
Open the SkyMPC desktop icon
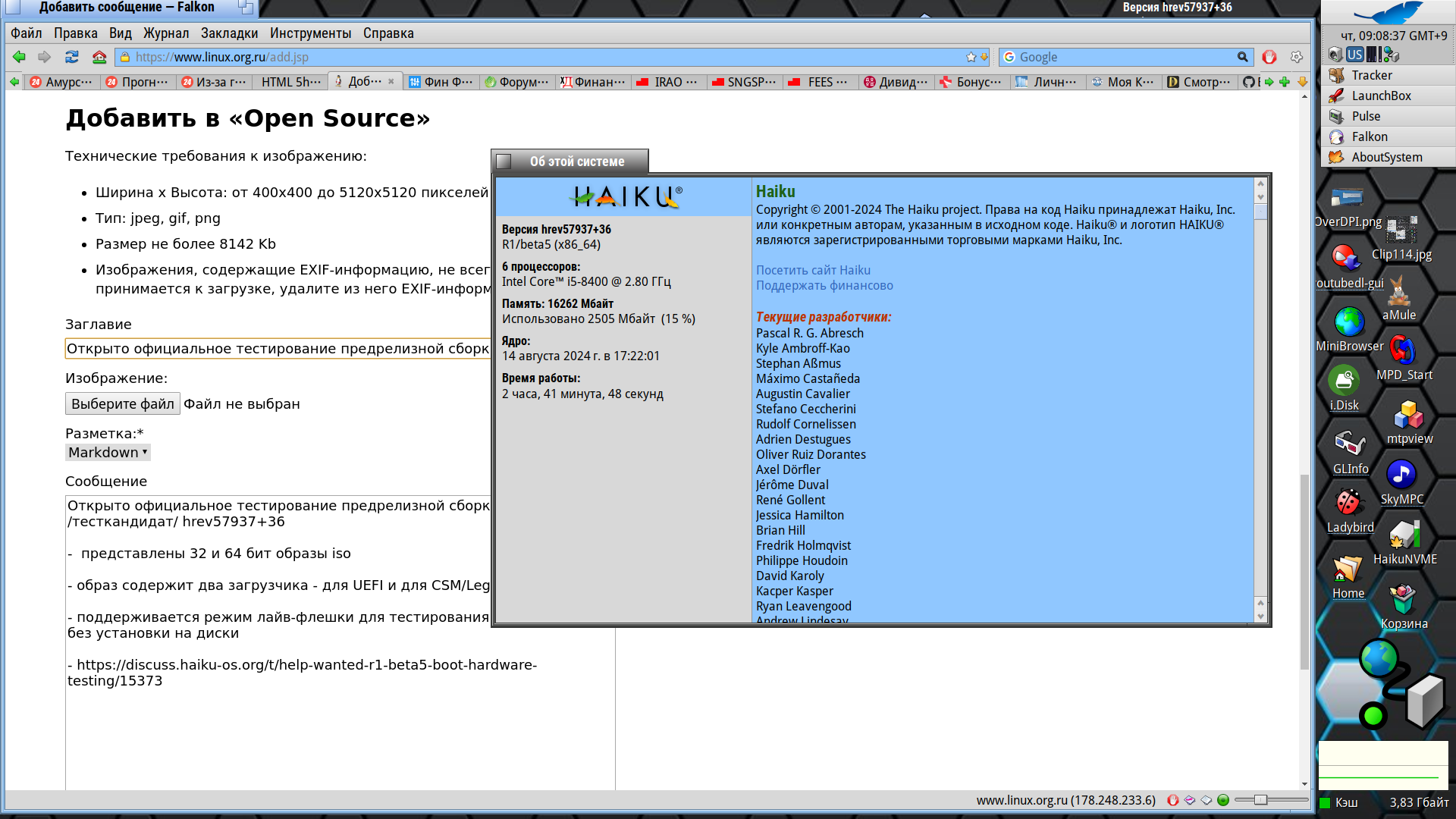point(1402,483)
